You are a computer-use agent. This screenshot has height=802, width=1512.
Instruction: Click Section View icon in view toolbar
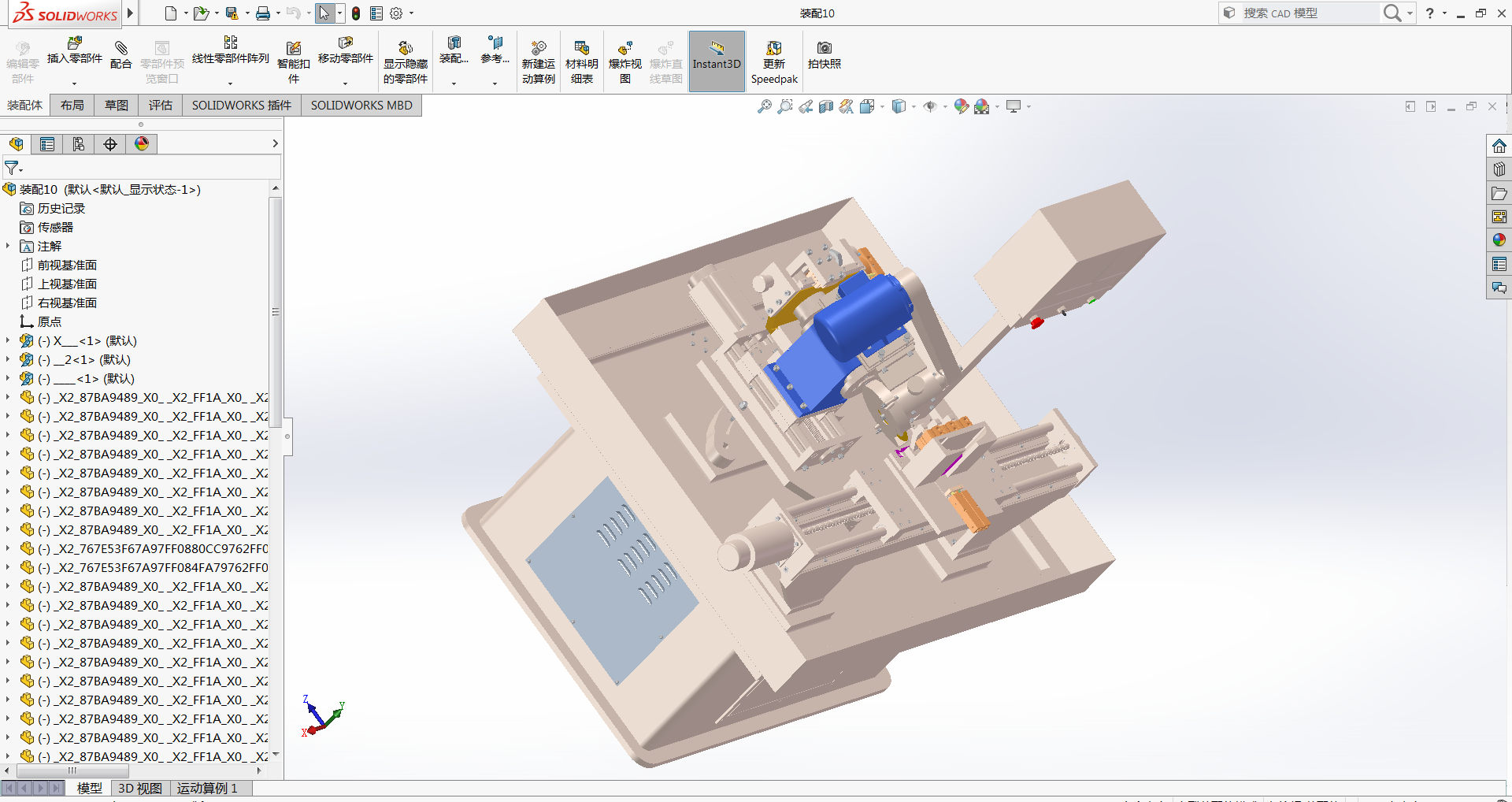pos(825,106)
